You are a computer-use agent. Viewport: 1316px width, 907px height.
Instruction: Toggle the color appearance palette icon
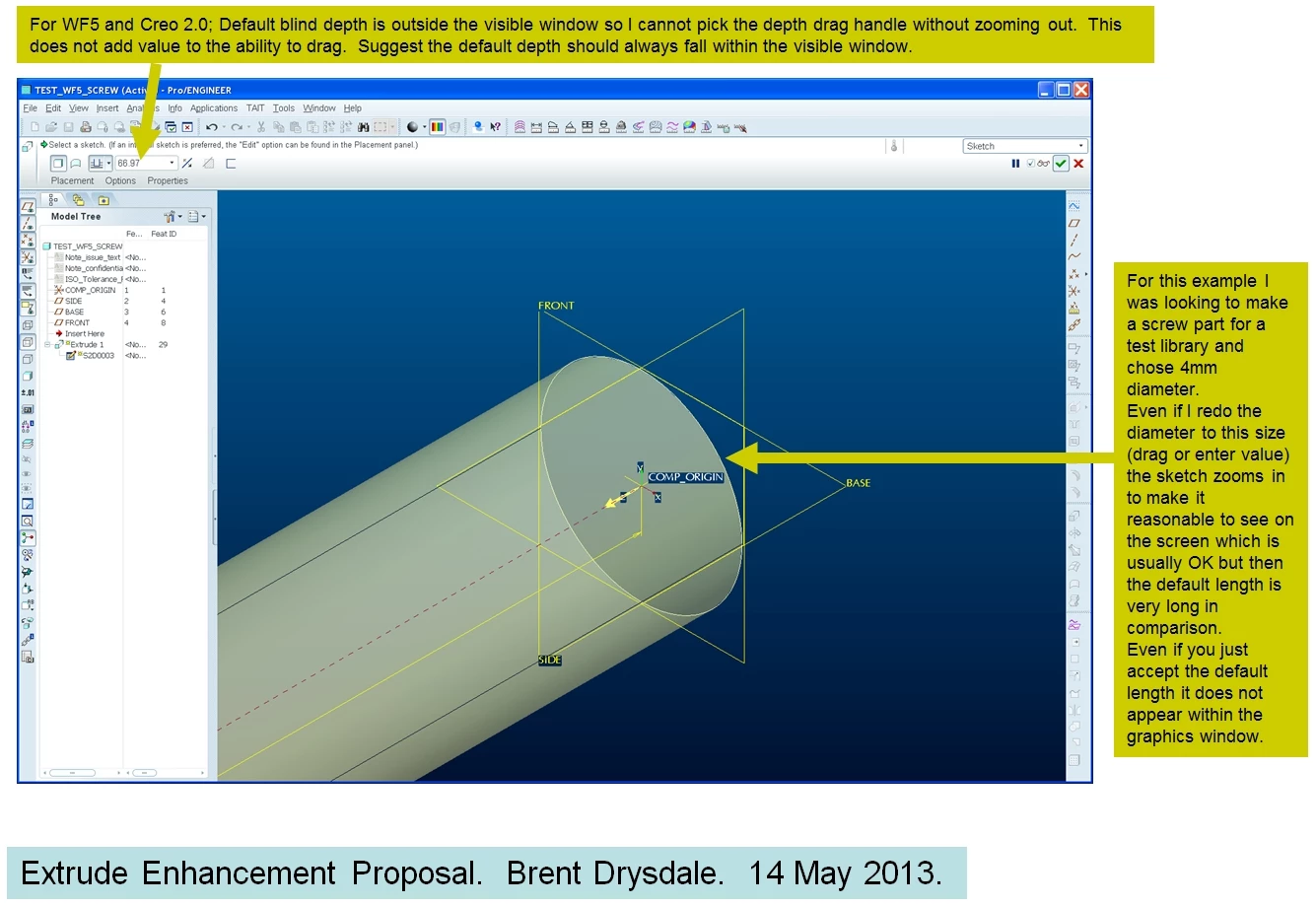coord(437,127)
